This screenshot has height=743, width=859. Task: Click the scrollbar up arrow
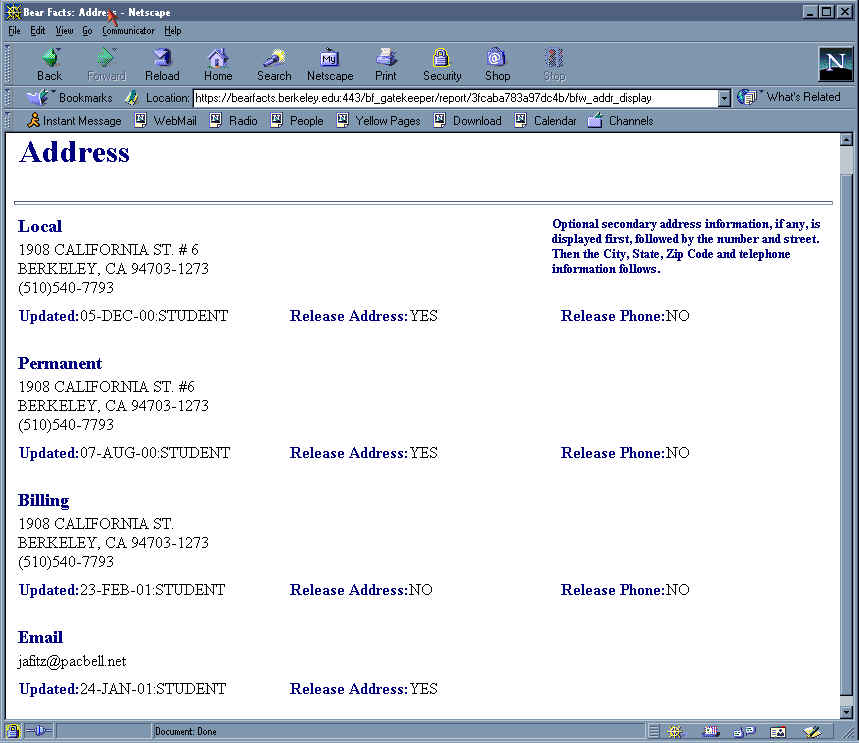point(846,140)
